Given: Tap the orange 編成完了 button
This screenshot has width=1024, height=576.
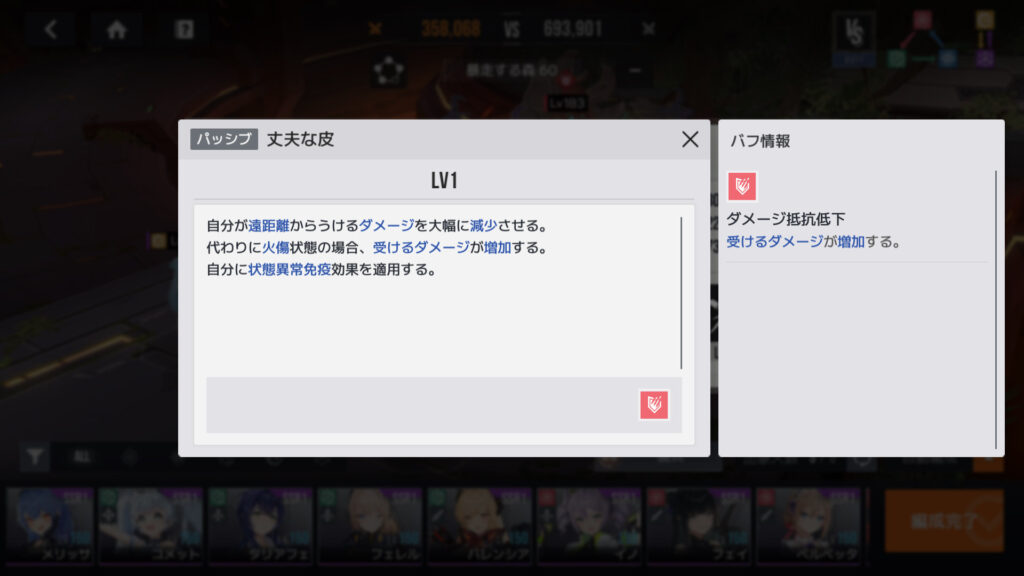Looking at the screenshot, I should [x=944, y=521].
